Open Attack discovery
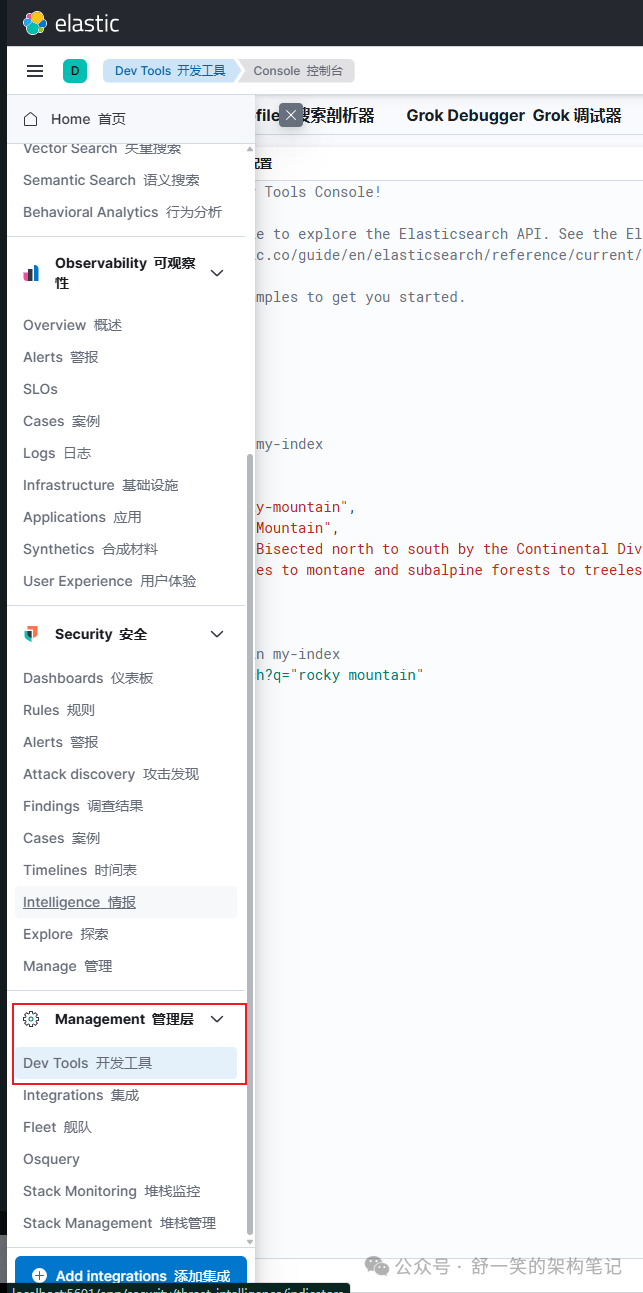 (x=111, y=774)
